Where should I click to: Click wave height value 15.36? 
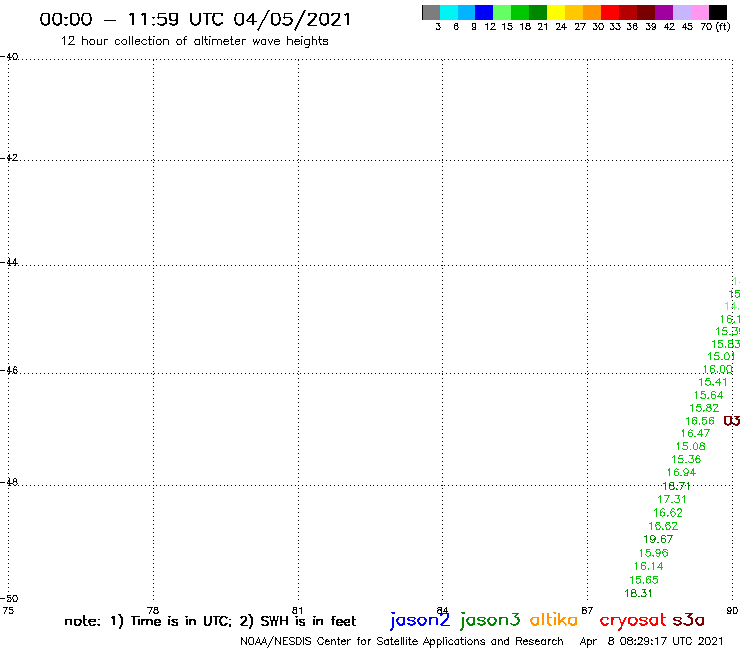click(686, 459)
